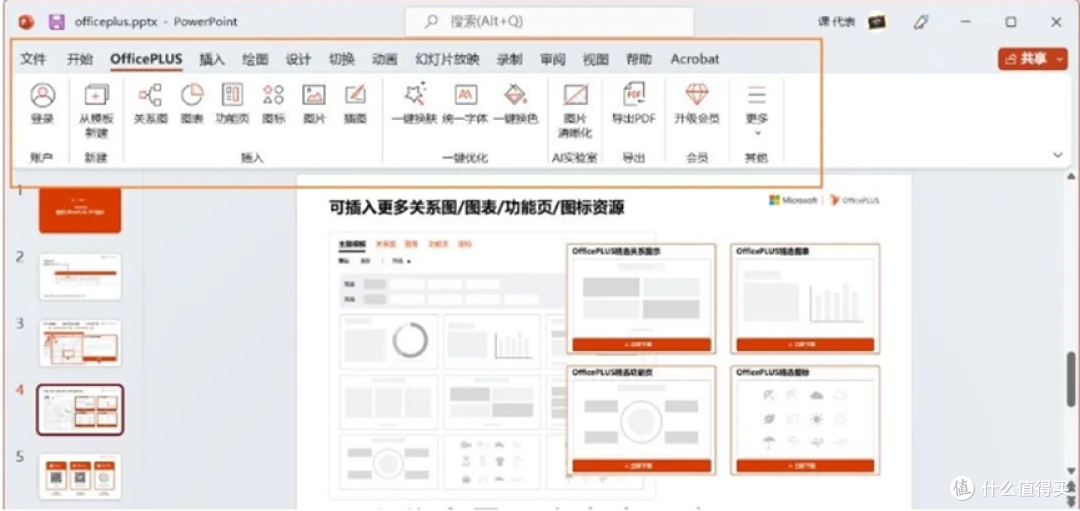The width and height of the screenshot is (1080, 511).
Task: Open the 幻灯片放映 slideshow tab
Action: (x=447, y=59)
